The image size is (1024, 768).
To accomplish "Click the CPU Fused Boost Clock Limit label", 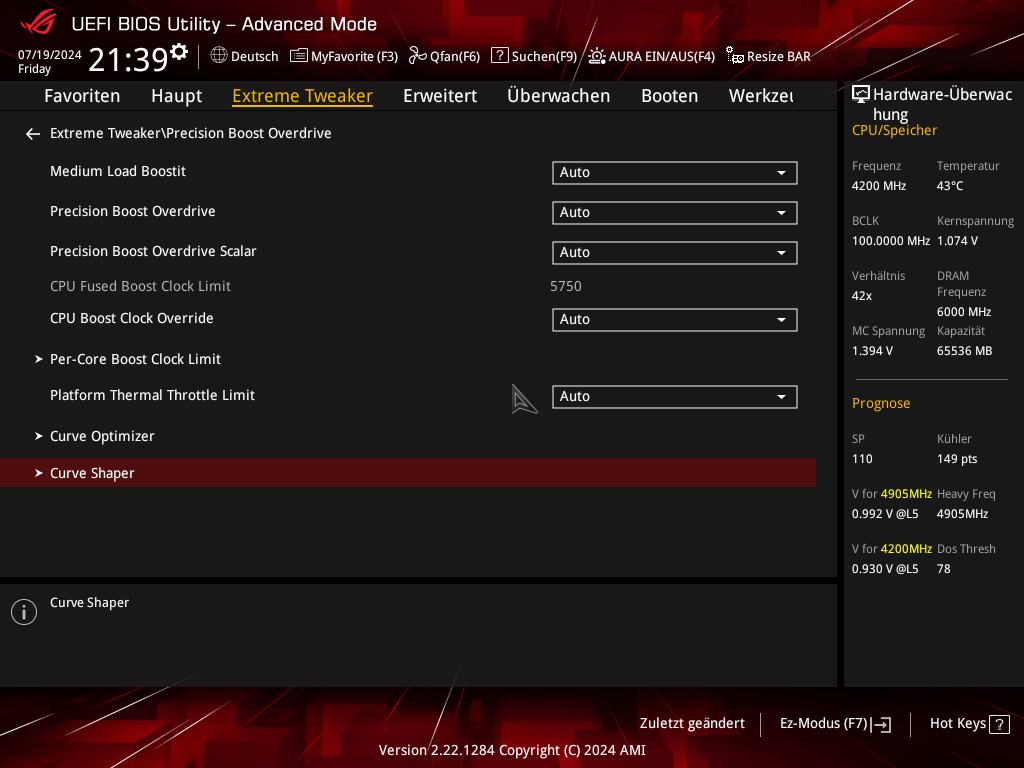I will pos(140,287).
